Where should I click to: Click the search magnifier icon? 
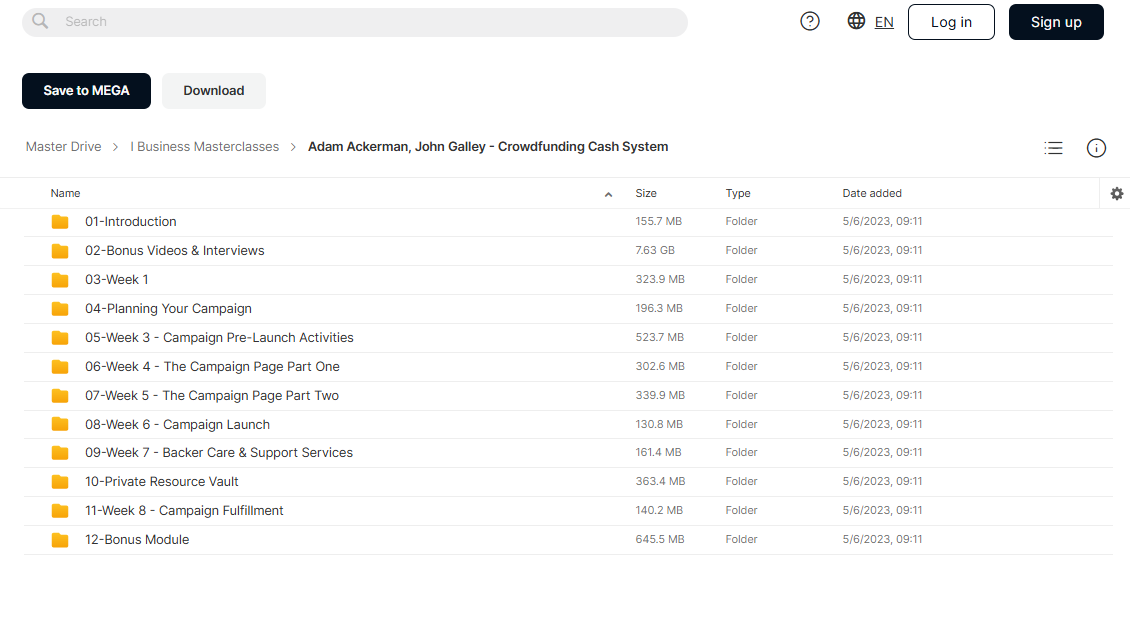40,21
